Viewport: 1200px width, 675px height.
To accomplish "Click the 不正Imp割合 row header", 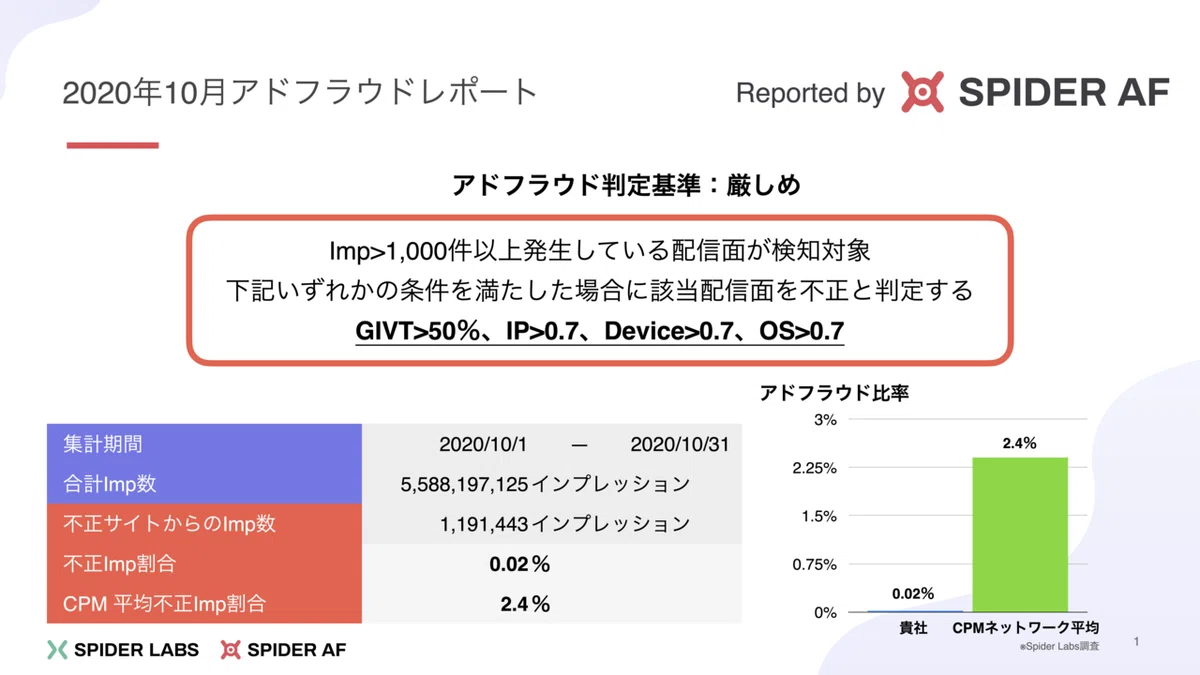I will (x=204, y=564).
